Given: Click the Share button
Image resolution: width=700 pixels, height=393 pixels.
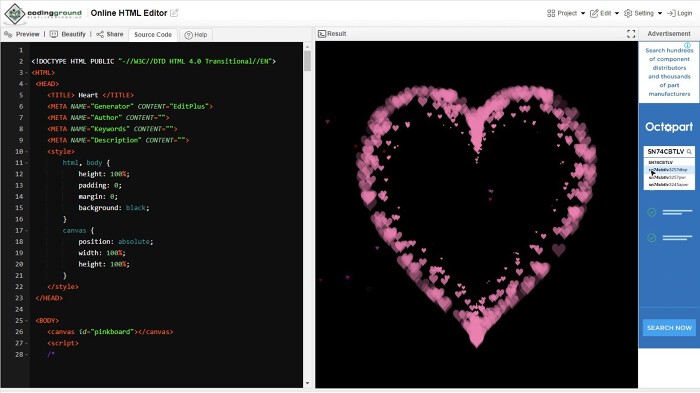Looking at the screenshot, I should [x=110, y=34].
